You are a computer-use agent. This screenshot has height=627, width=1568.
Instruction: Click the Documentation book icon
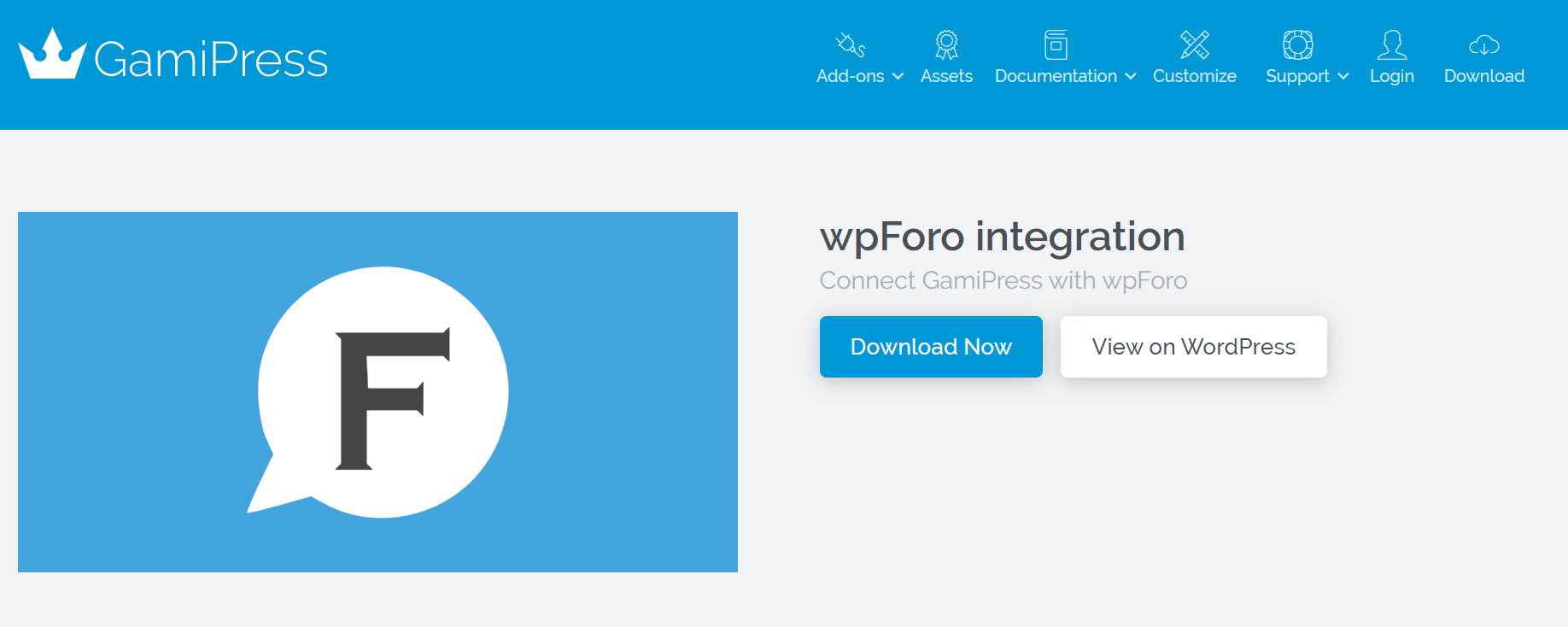[x=1056, y=44]
